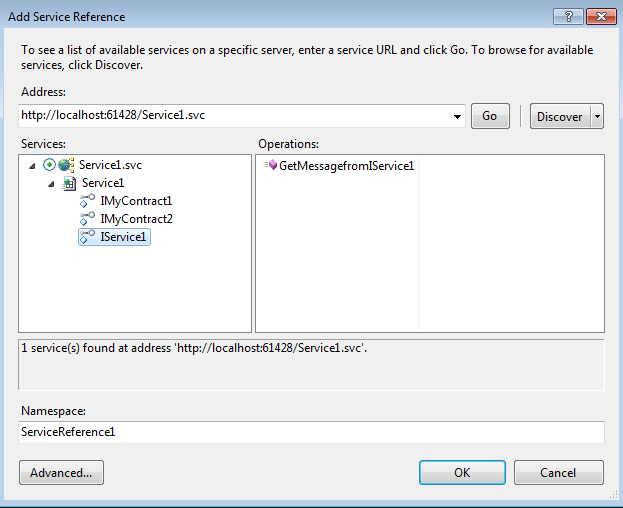Click the IMyContract2 contract icon

click(88, 219)
